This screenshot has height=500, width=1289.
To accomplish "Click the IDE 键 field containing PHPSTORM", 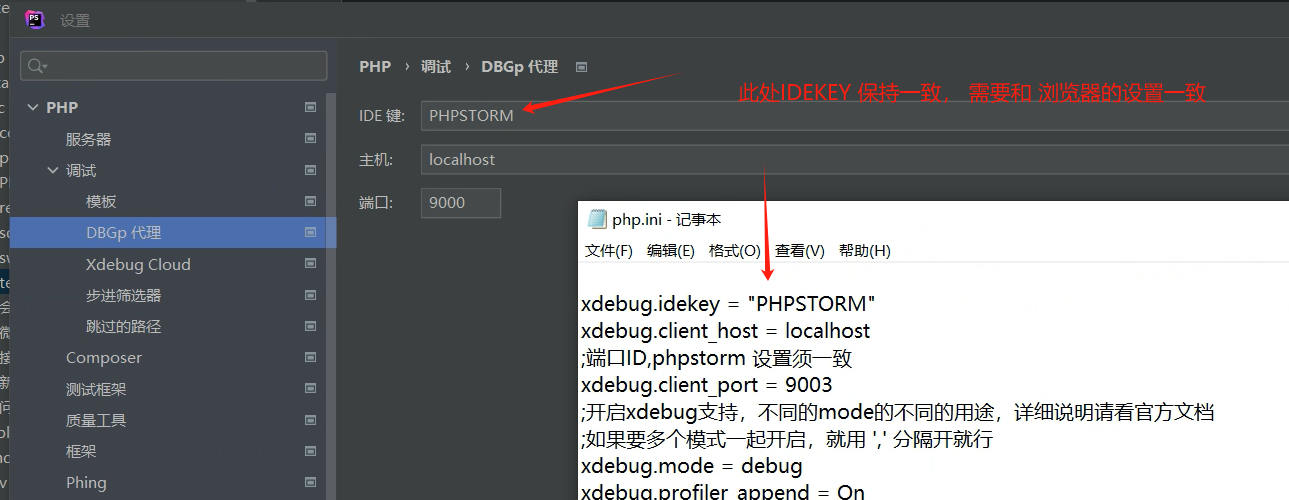I will click(x=855, y=115).
